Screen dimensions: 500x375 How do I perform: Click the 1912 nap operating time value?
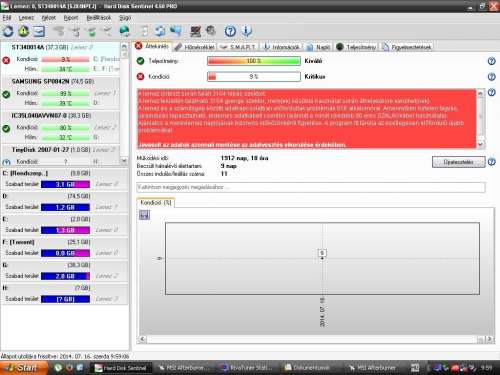coord(244,158)
